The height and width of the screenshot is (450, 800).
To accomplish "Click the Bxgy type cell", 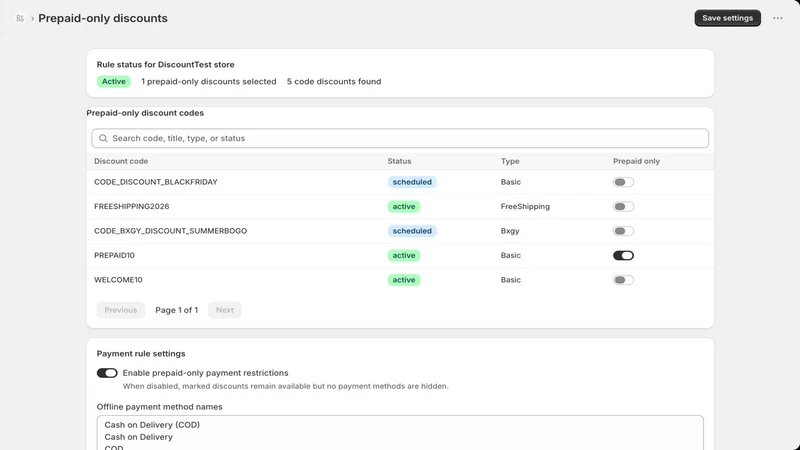I will [x=510, y=231].
